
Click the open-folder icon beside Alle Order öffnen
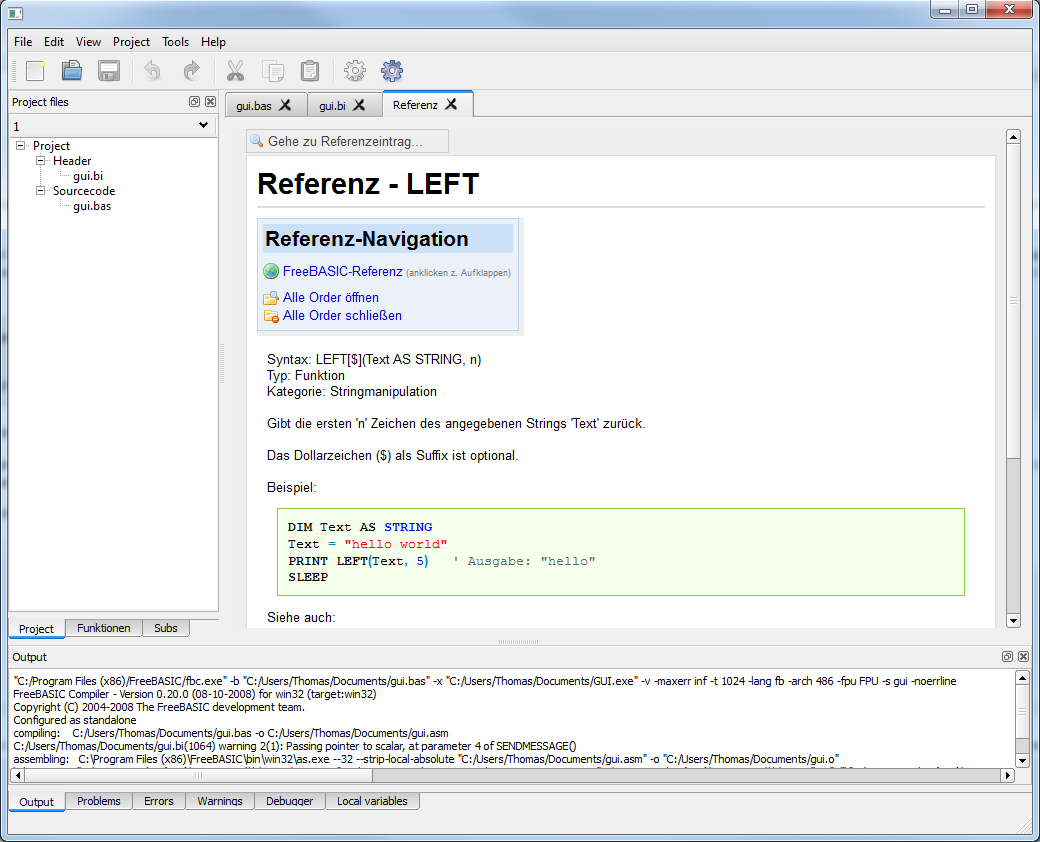[x=271, y=298]
